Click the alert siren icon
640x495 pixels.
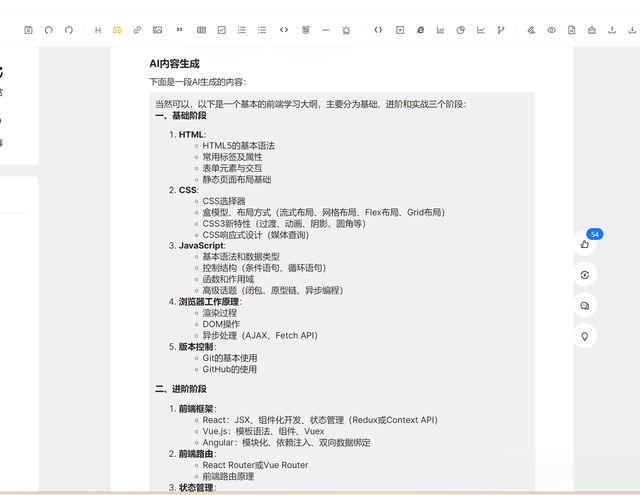click(346, 30)
